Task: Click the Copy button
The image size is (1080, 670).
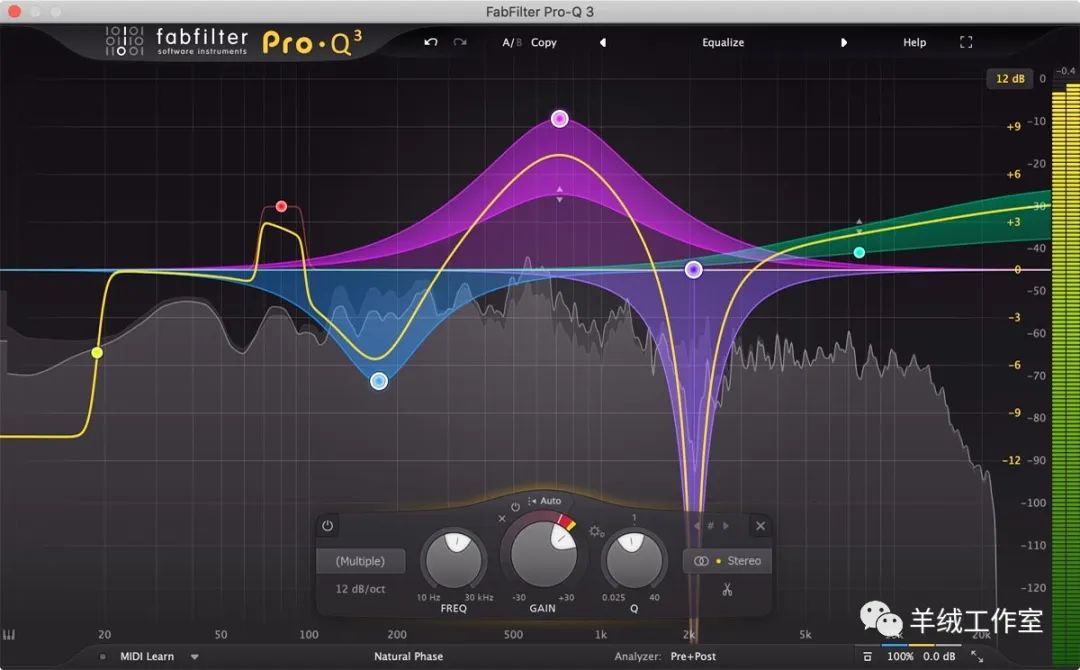Action: 544,43
